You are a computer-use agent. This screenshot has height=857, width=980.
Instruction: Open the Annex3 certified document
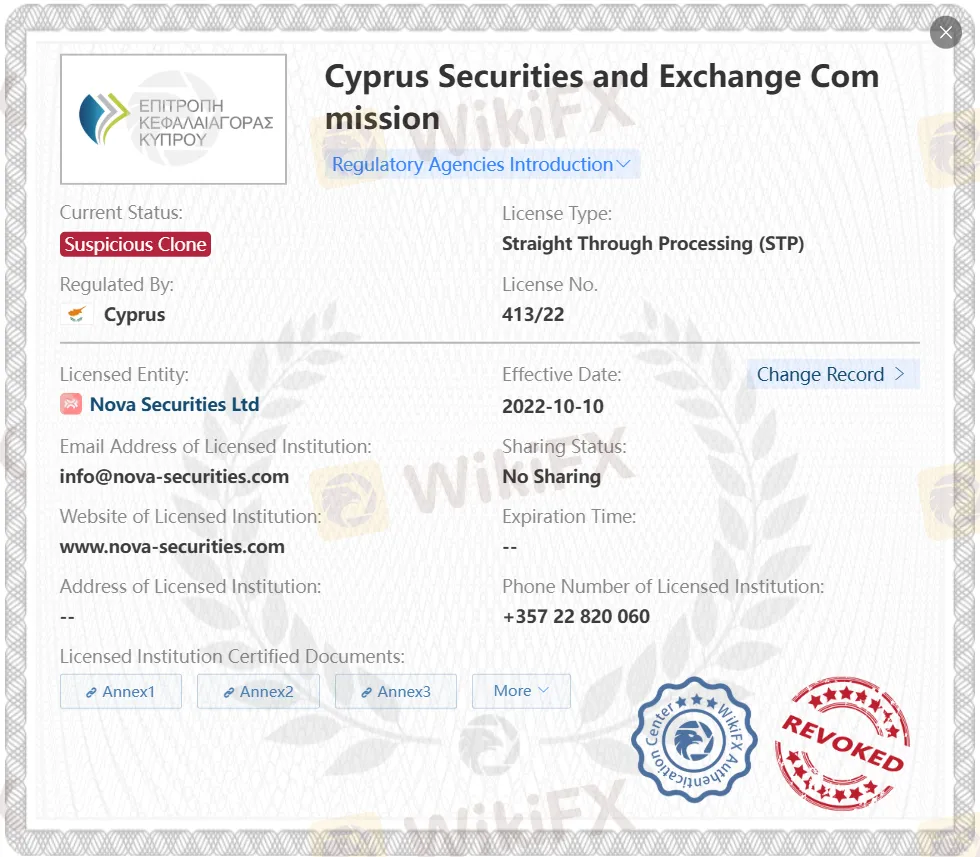(x=396, y=691)
